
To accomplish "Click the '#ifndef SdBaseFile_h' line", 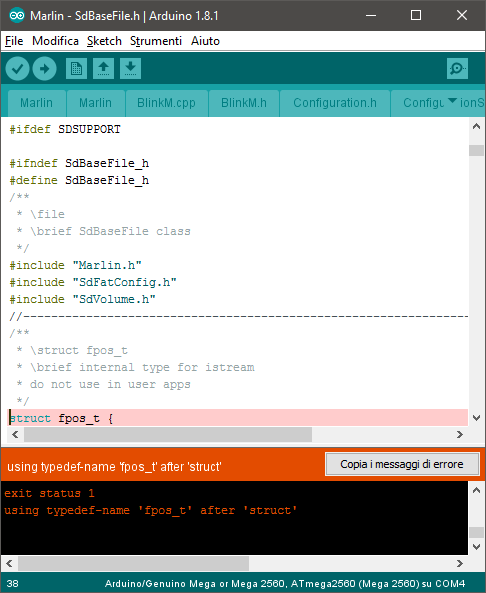I will coord(79,163).
